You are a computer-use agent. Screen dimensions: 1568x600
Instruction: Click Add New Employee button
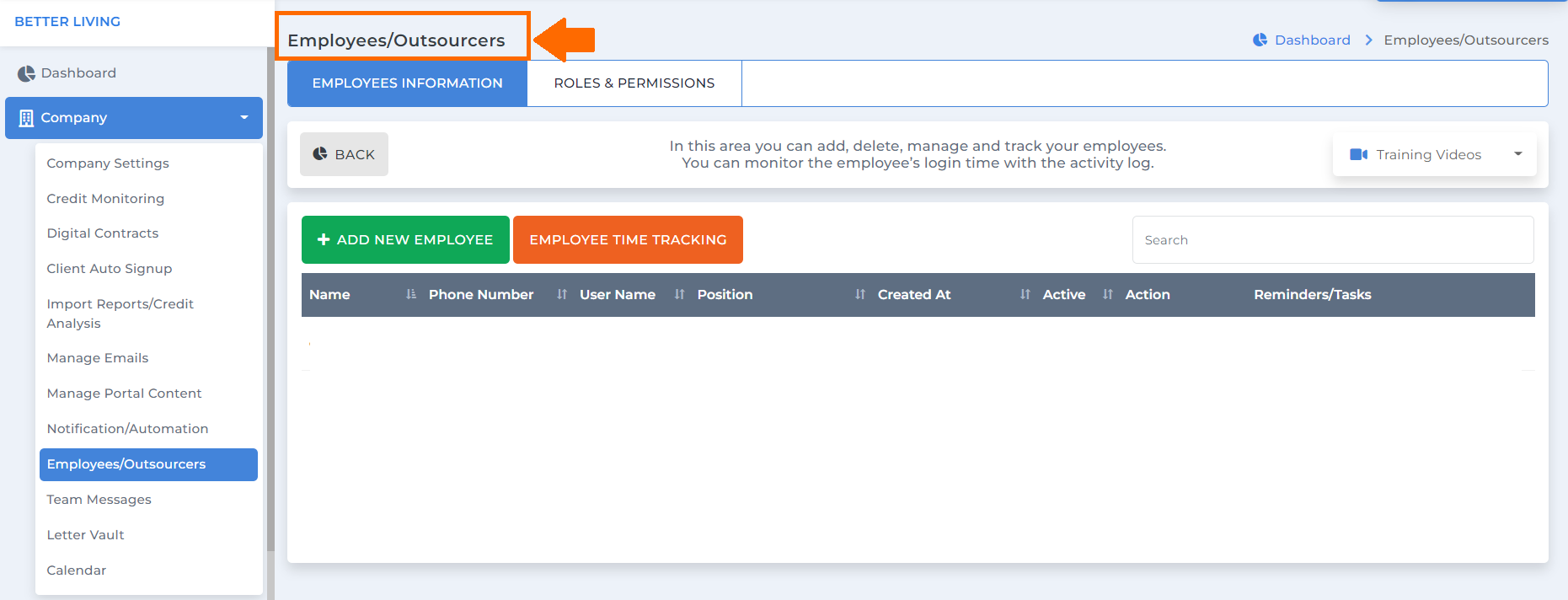405,239
